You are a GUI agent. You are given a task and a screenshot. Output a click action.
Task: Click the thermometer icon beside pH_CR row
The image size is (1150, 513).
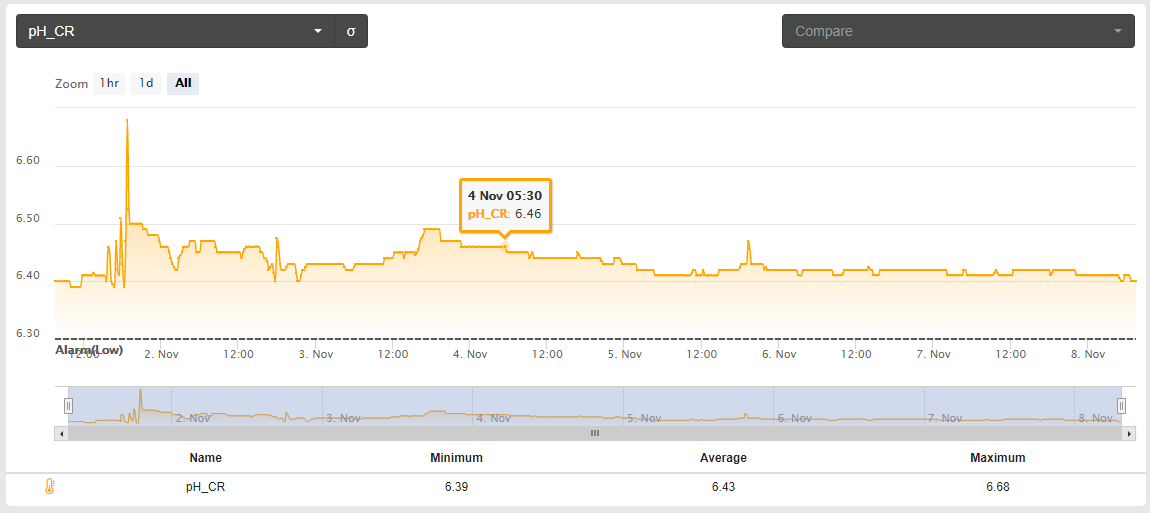point(50,487)
